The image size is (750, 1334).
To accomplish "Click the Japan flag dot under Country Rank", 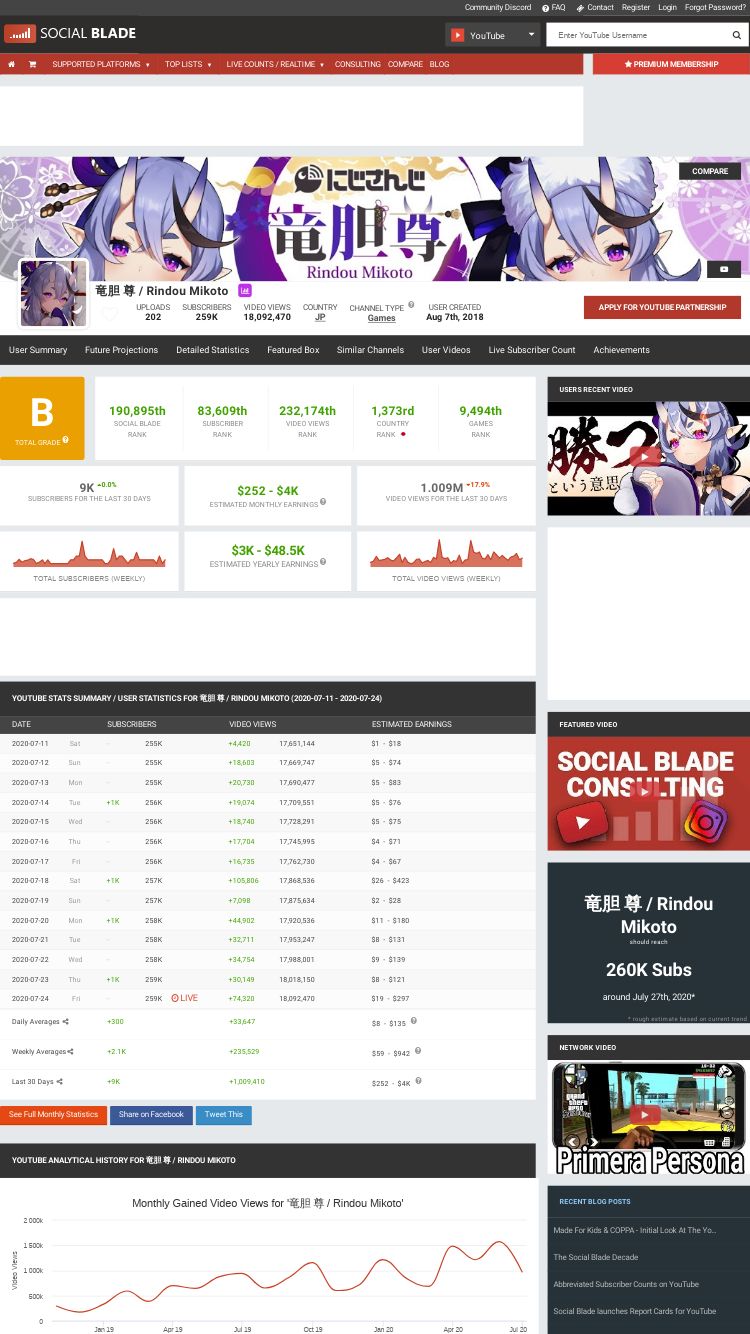I will 403,435.
